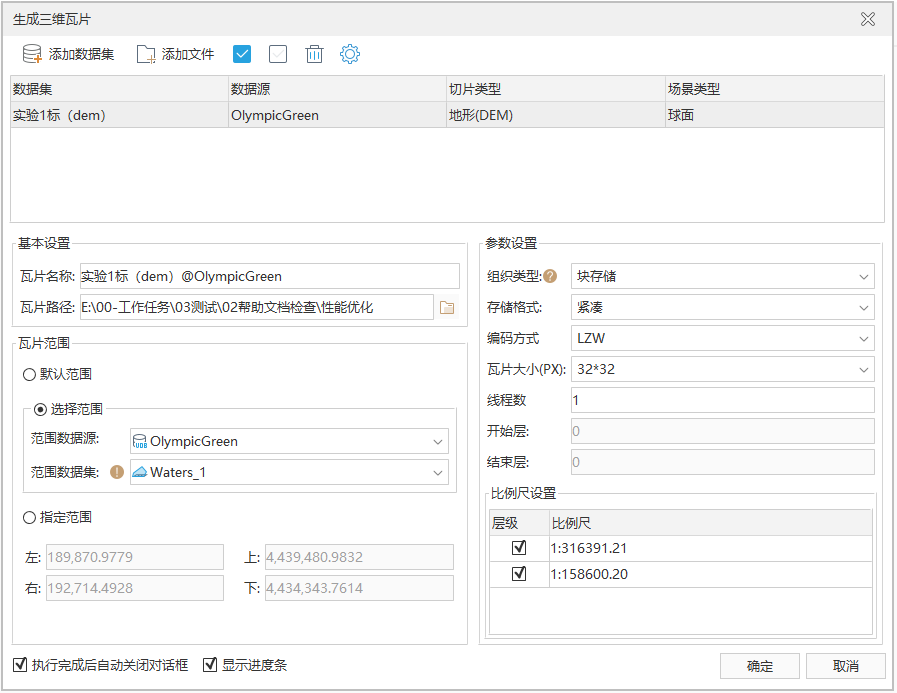This screenshot has width=897, height=693.
Task: Click the 确定 button
Action: tap(759, 666)
